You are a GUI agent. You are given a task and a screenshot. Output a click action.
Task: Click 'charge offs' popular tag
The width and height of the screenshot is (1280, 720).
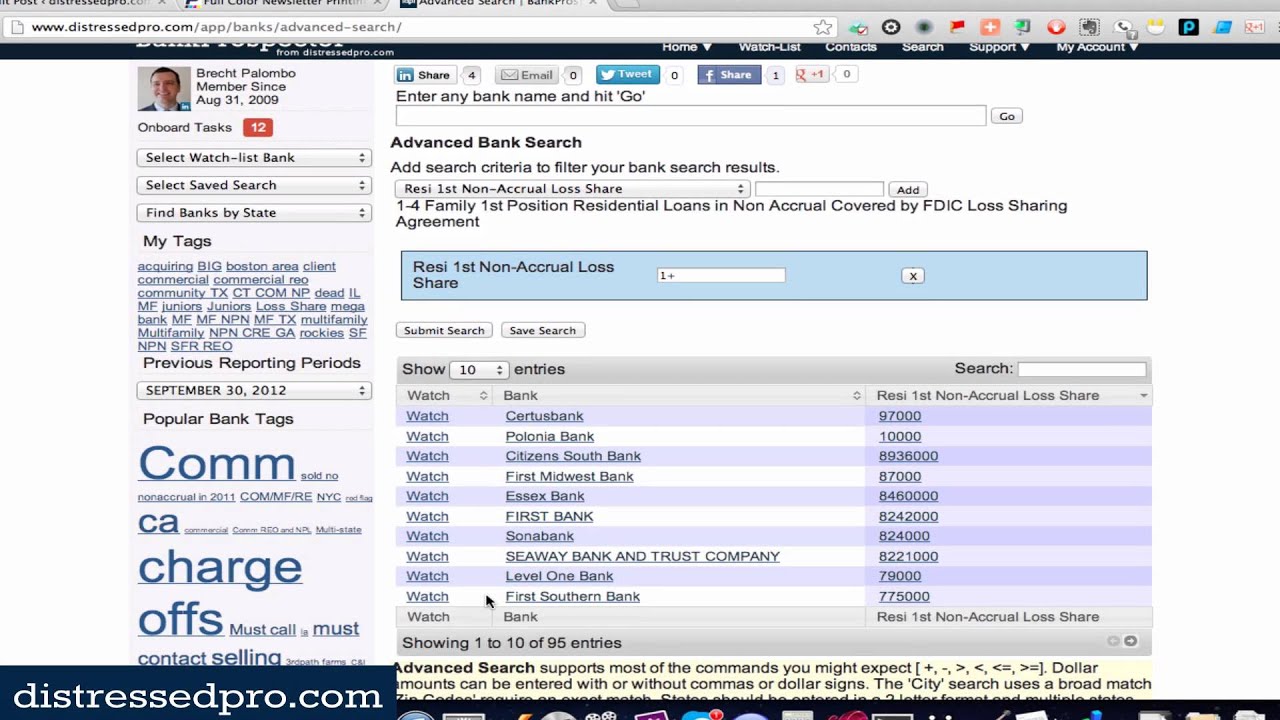click(220, 593)
